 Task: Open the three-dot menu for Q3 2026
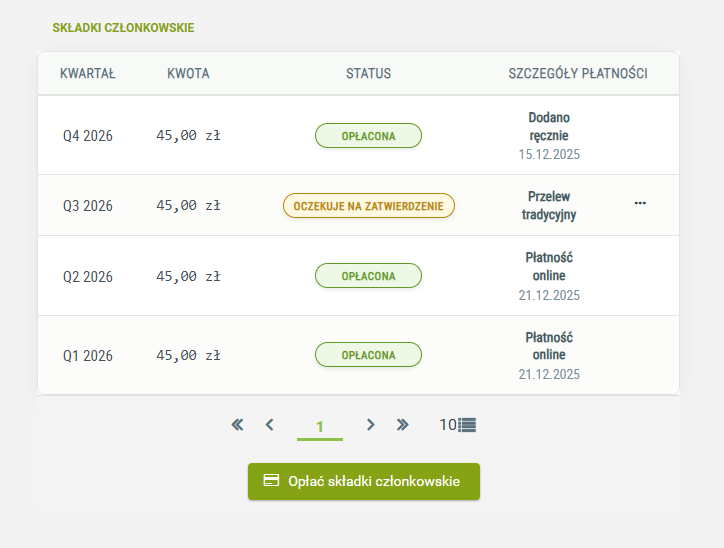click(640, 204)
